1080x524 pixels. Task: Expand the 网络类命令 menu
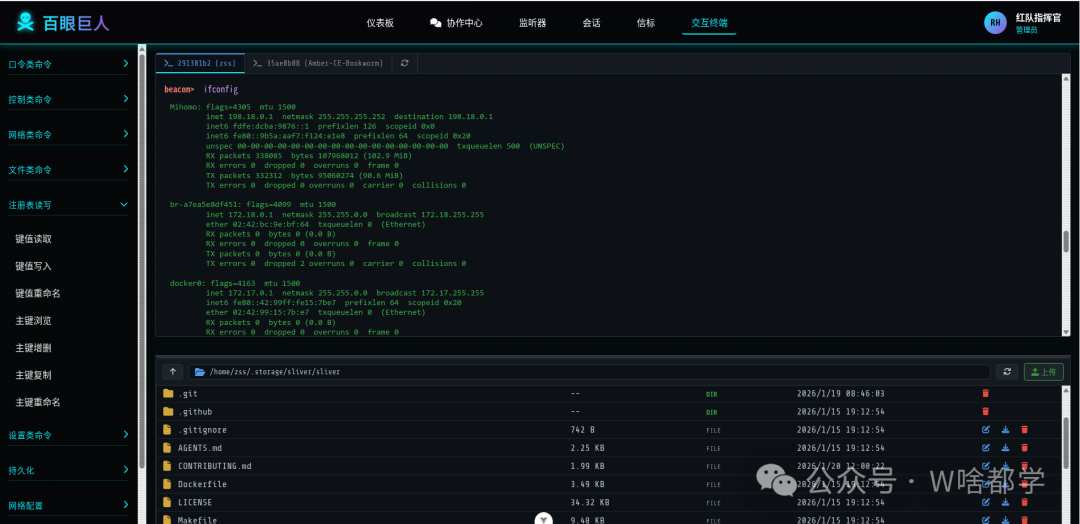[68, 134]
